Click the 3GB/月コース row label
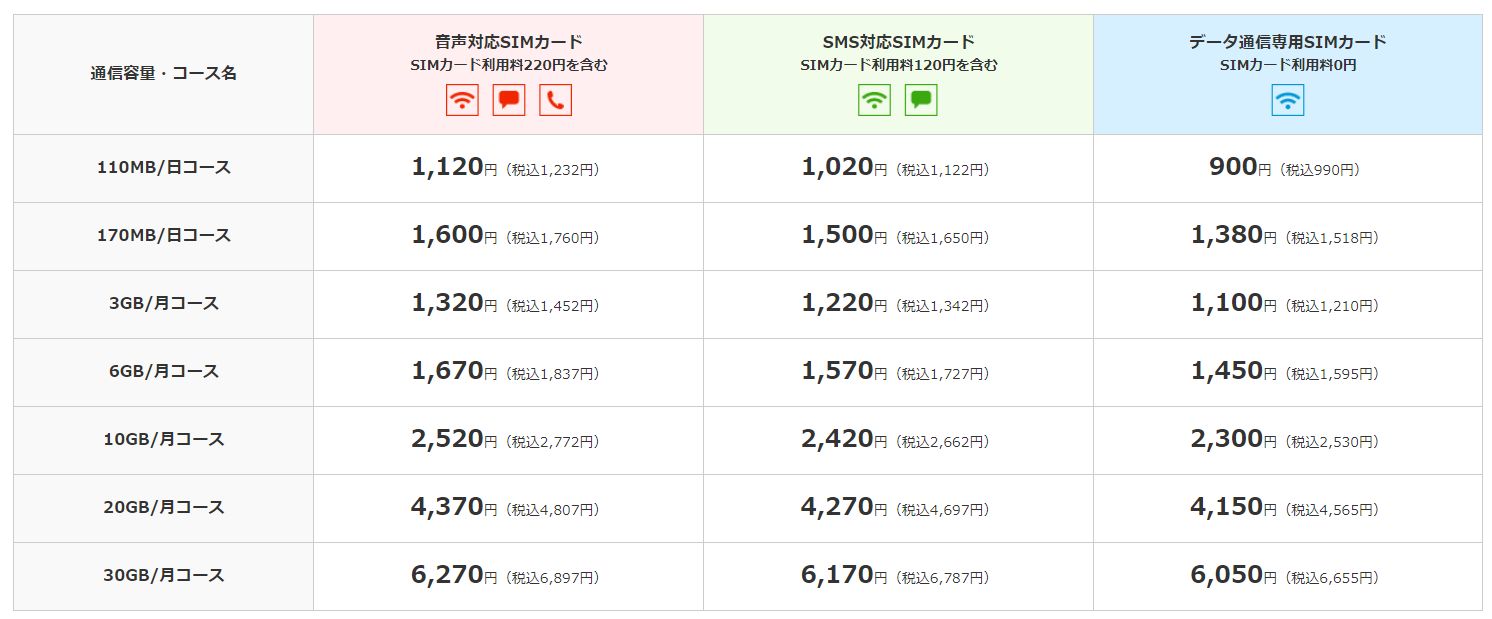 click(x=164, y=304)
